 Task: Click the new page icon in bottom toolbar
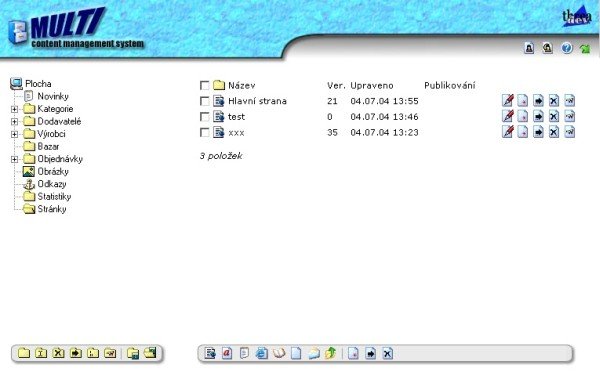210,353
